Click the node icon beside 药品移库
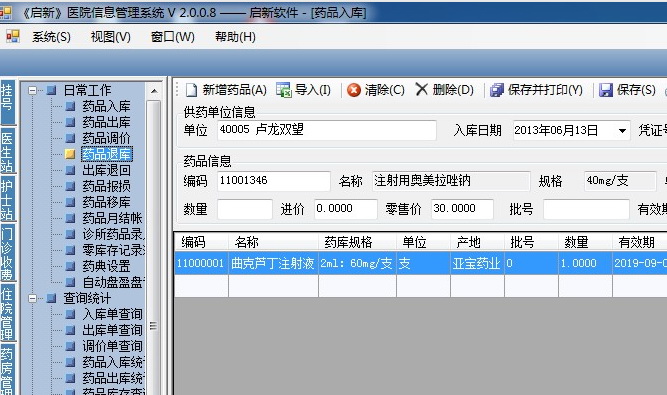This screenshot has height=395, width=667. (70, 202)
